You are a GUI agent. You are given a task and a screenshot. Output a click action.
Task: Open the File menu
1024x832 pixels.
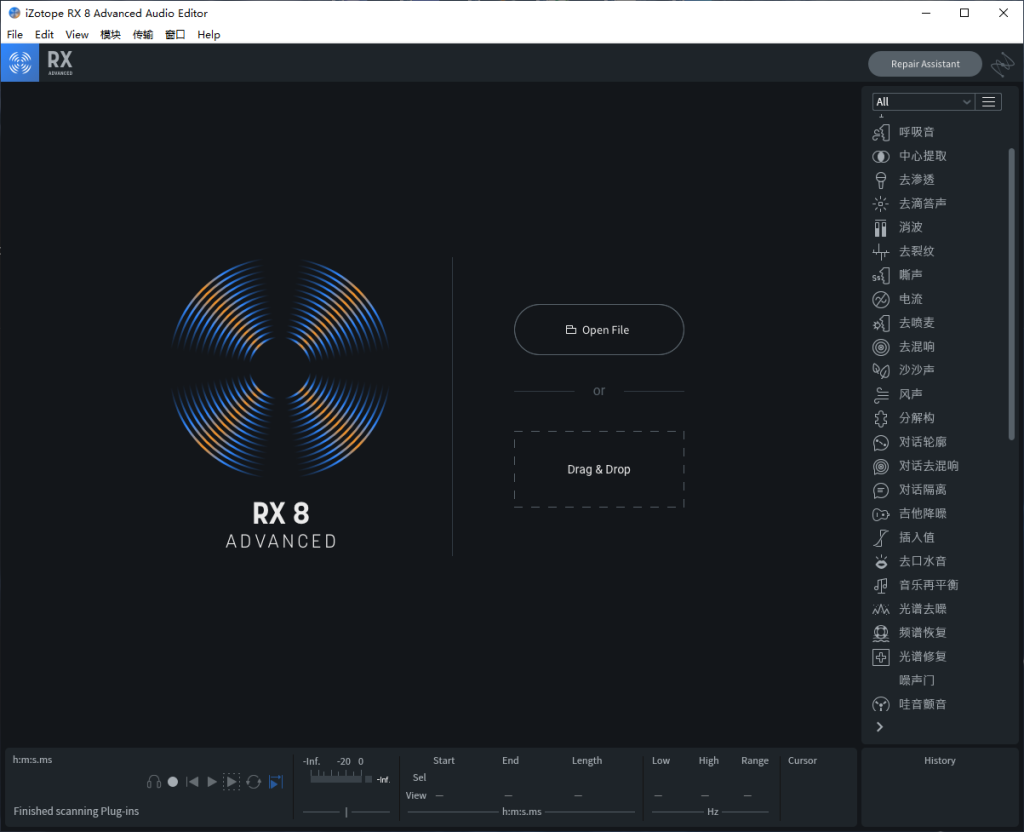point(14,35)
